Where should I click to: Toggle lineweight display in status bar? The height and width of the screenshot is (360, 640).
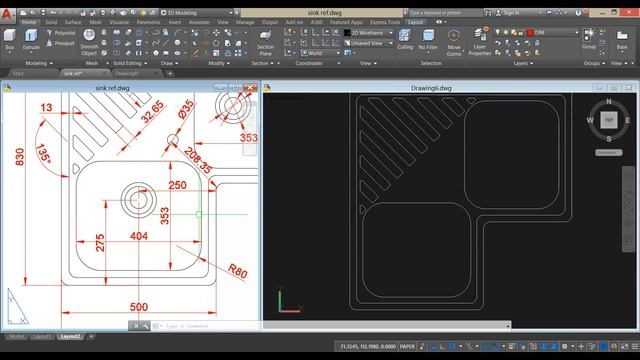point(512,347)
